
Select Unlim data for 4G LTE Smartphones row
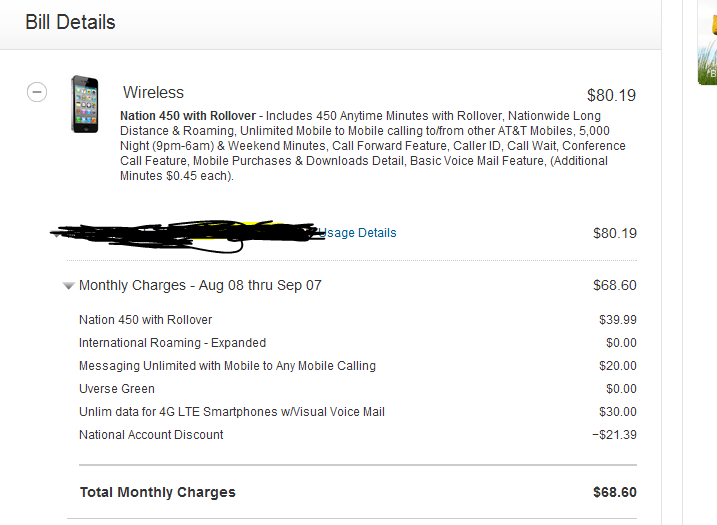(x=231, y=412)
